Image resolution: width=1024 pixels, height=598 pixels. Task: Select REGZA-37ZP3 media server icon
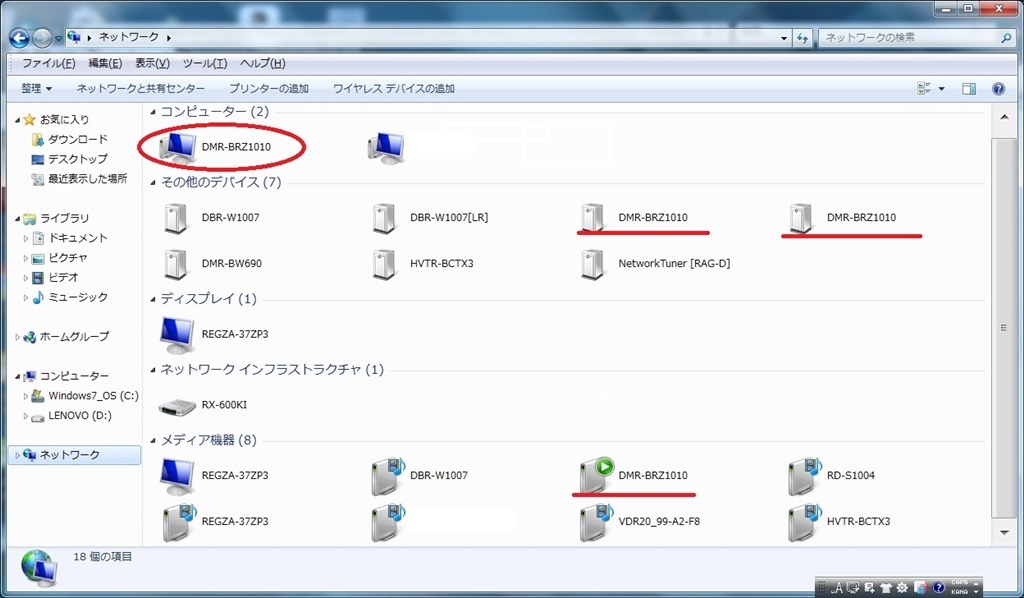click(x=179, y=522)
